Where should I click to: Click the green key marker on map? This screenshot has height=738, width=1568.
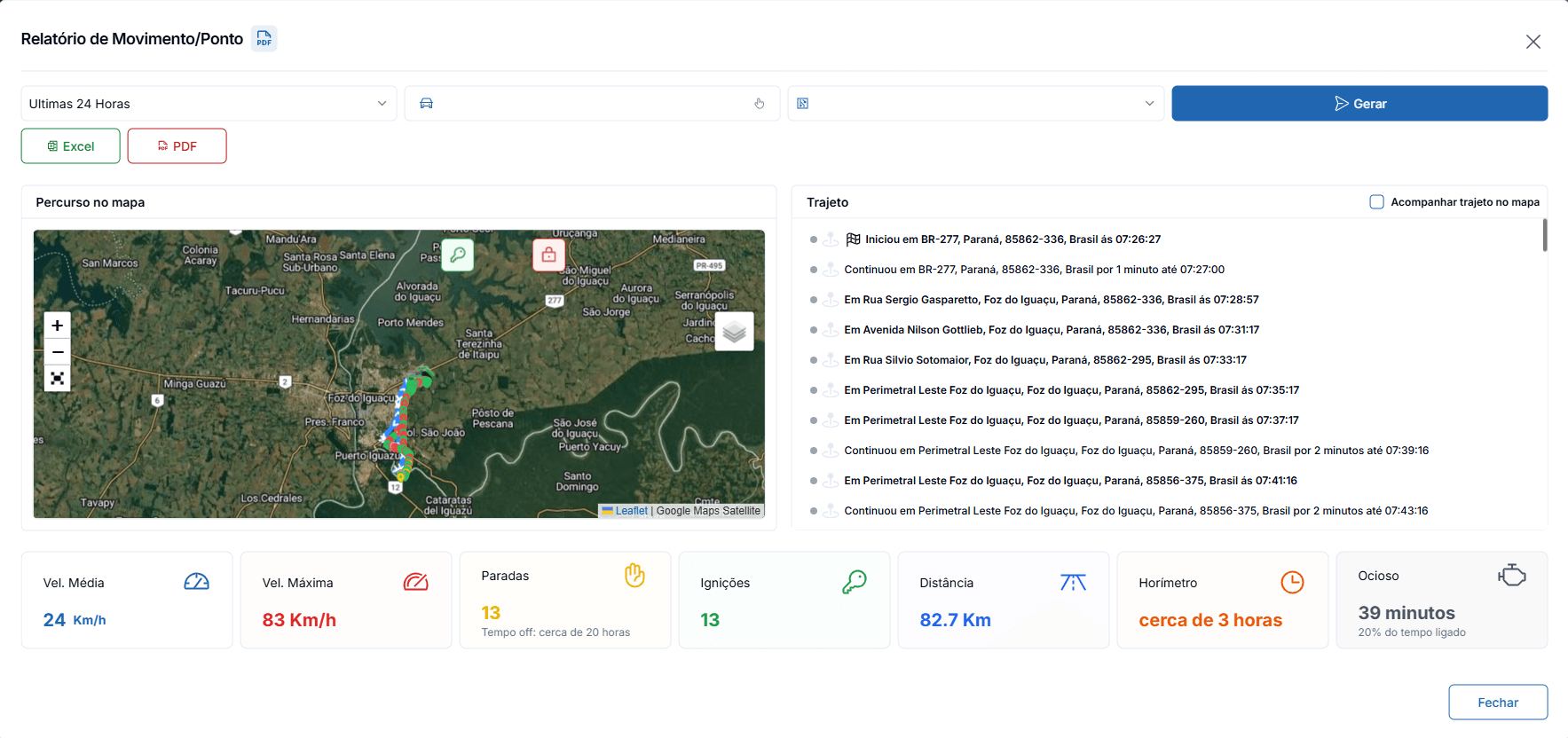click(458, 255)
